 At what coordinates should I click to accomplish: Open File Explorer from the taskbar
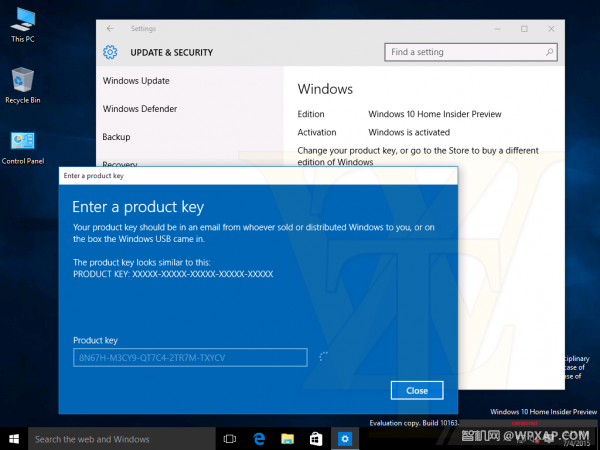coord(287,439)
